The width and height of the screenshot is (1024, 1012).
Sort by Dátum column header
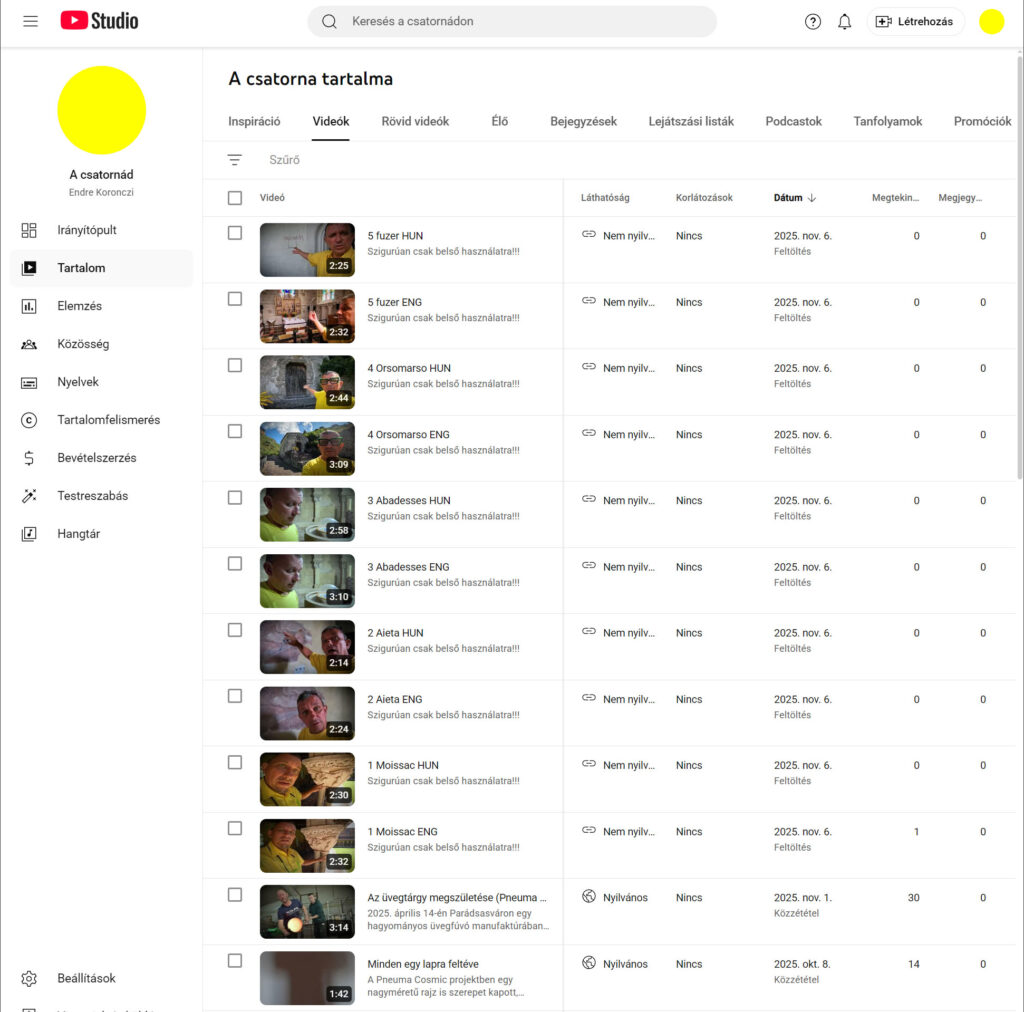coord(788,198)
